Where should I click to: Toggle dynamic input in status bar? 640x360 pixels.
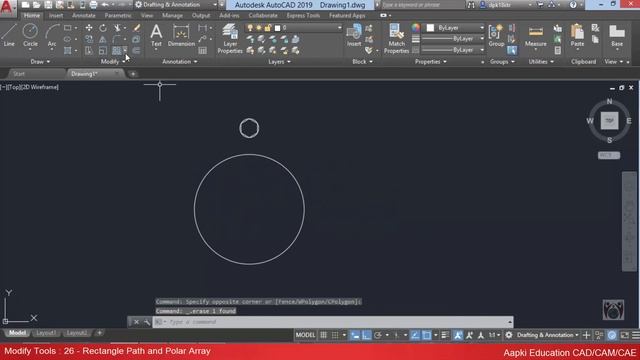point(355,335)
